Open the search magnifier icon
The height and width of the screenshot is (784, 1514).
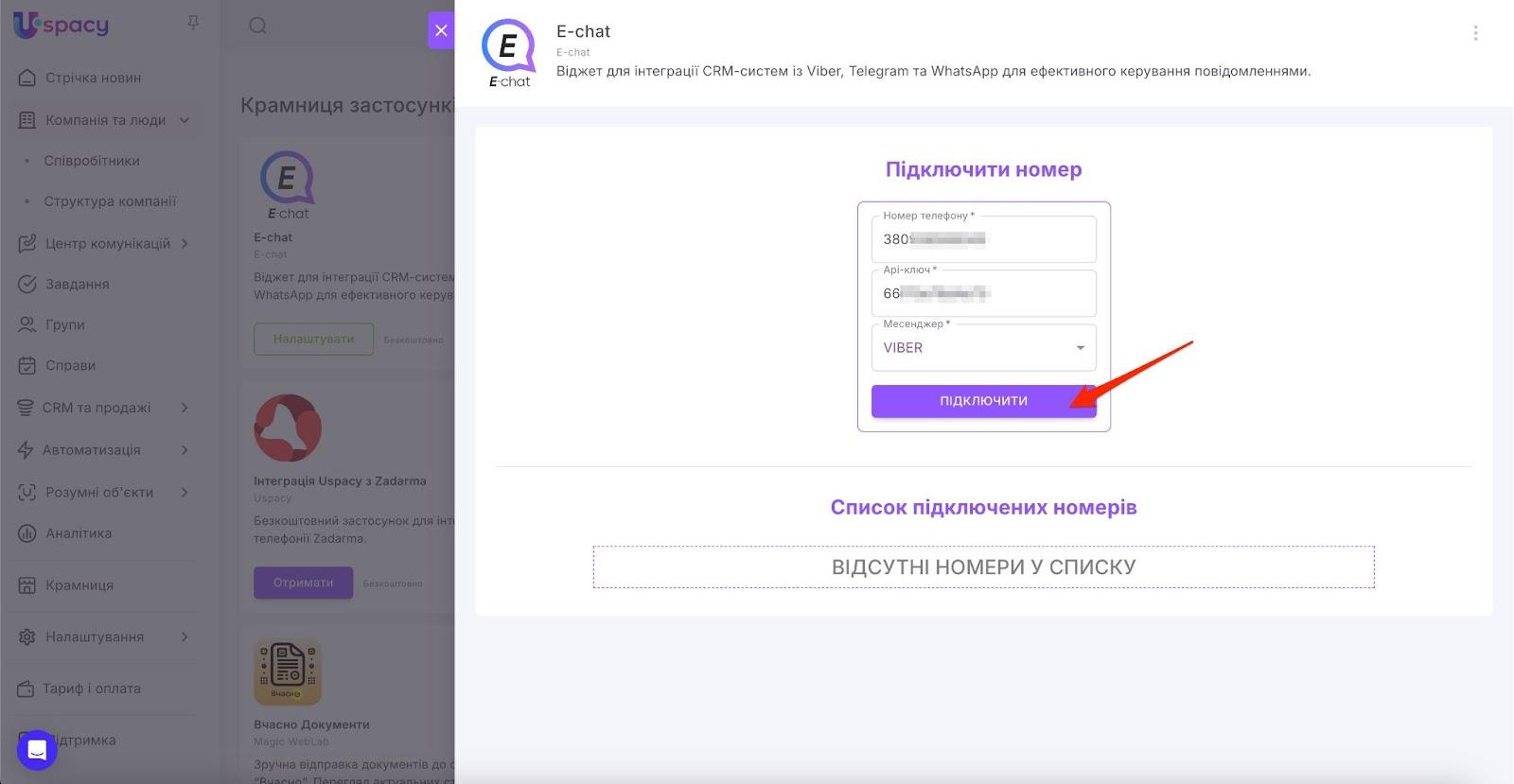[x=257, y=26]
